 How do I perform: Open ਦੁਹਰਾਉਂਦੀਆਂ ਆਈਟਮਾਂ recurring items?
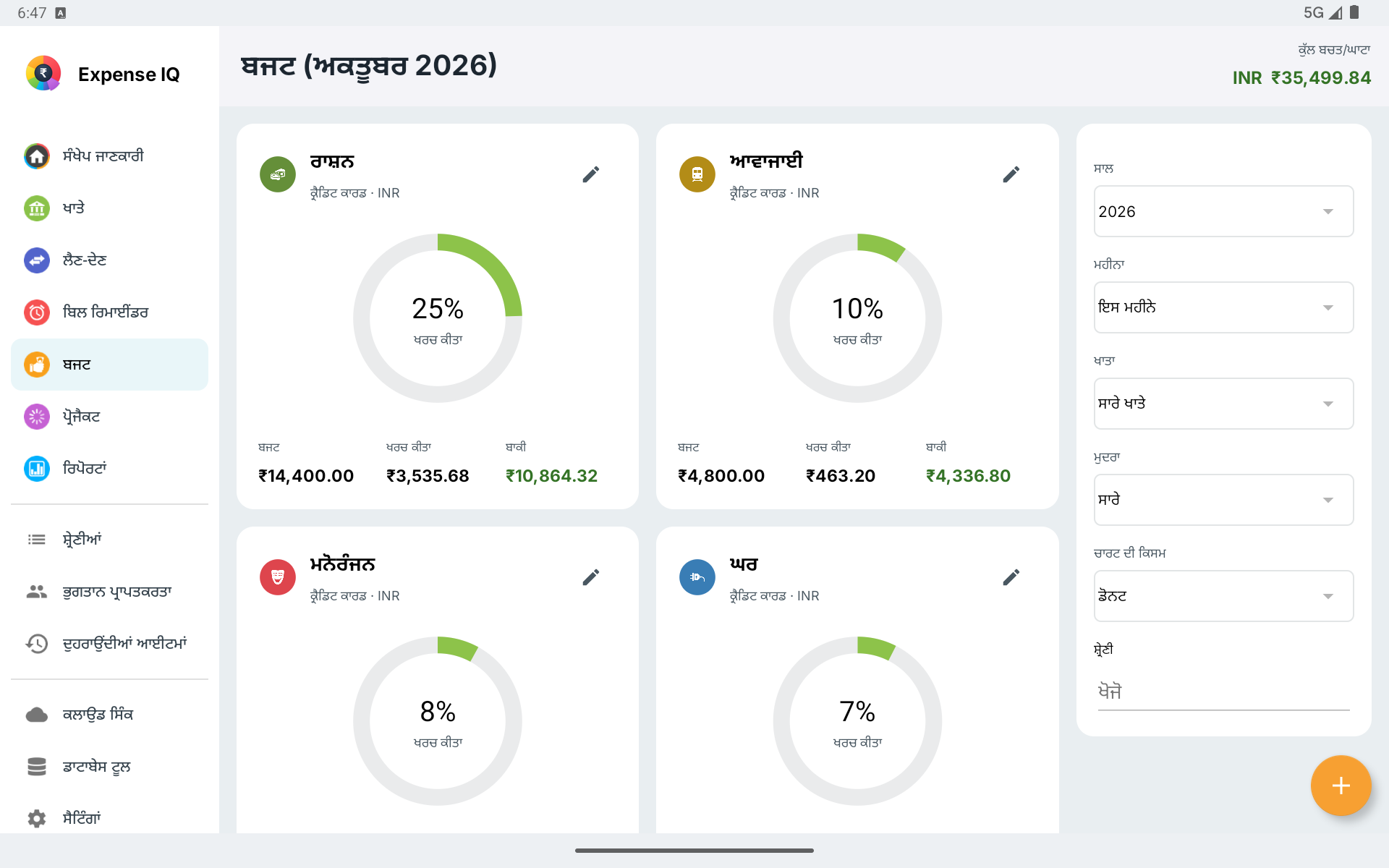pyautogui.click(x=109, y=644)
